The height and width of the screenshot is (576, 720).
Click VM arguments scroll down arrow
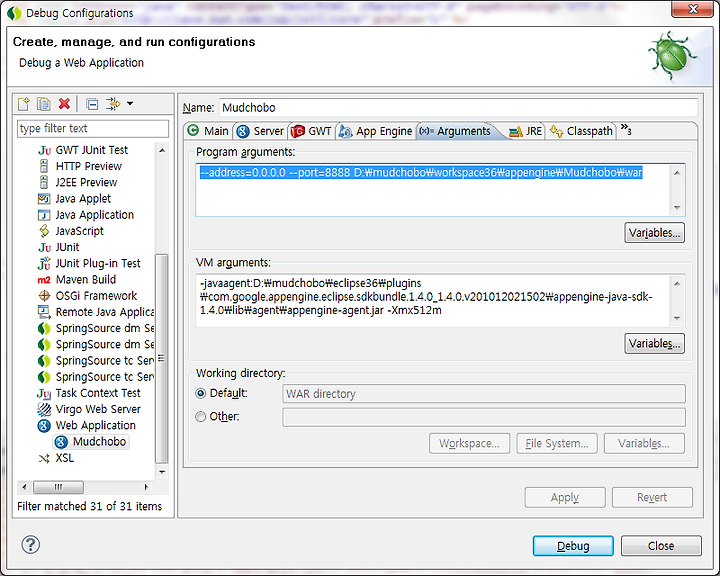click(x=677, y=318)
